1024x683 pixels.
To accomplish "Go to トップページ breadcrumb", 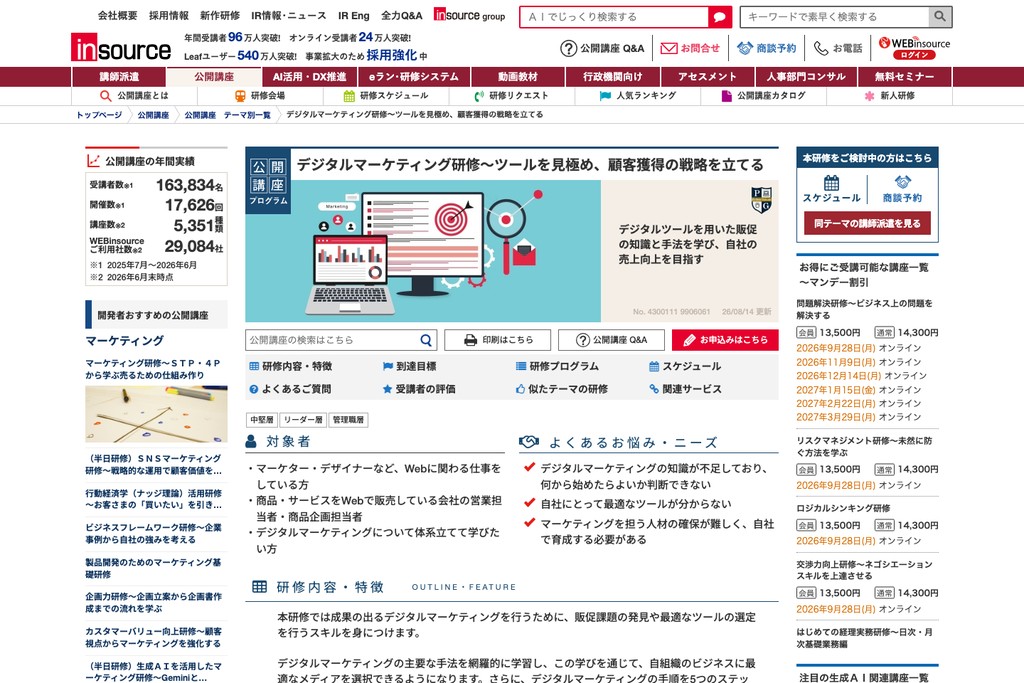I will click(x=99, y=115).
